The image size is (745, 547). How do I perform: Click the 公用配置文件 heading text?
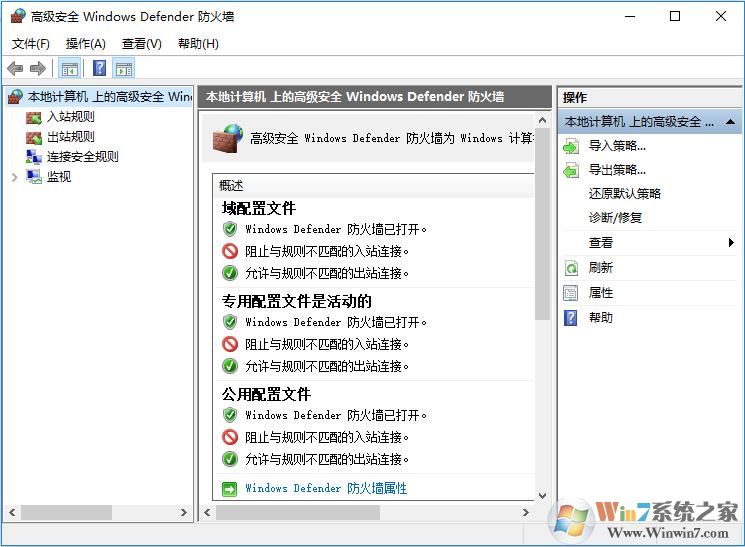266,394
